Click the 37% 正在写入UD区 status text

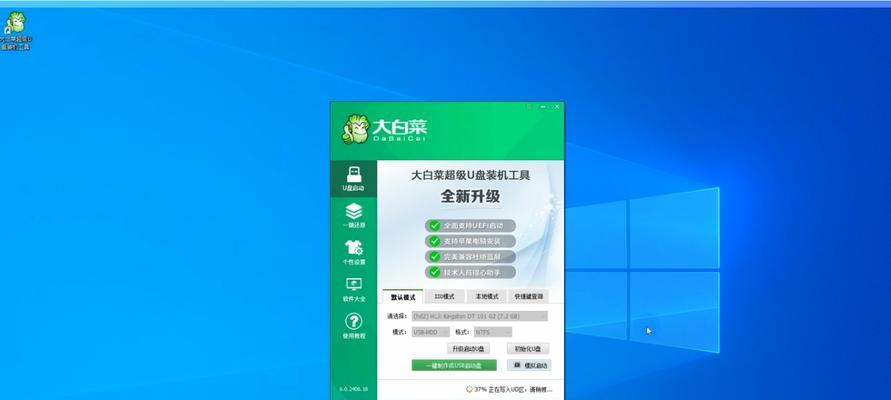pyautogui.click(x=513, y=390)
